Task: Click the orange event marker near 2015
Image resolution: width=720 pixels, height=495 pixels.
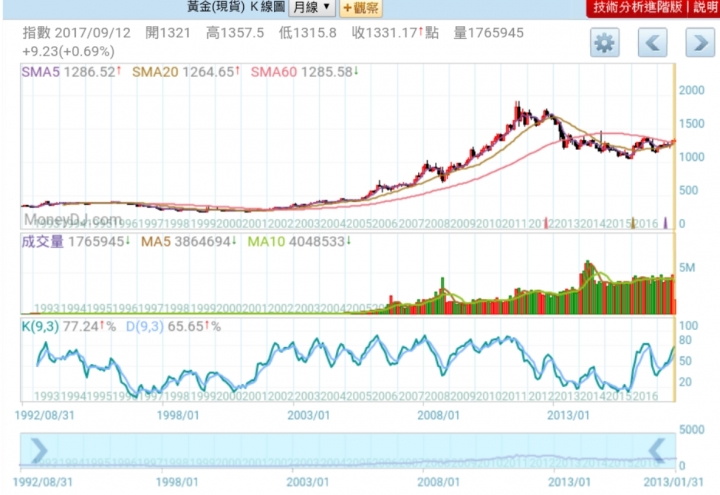Action: [x=633, y=223]
